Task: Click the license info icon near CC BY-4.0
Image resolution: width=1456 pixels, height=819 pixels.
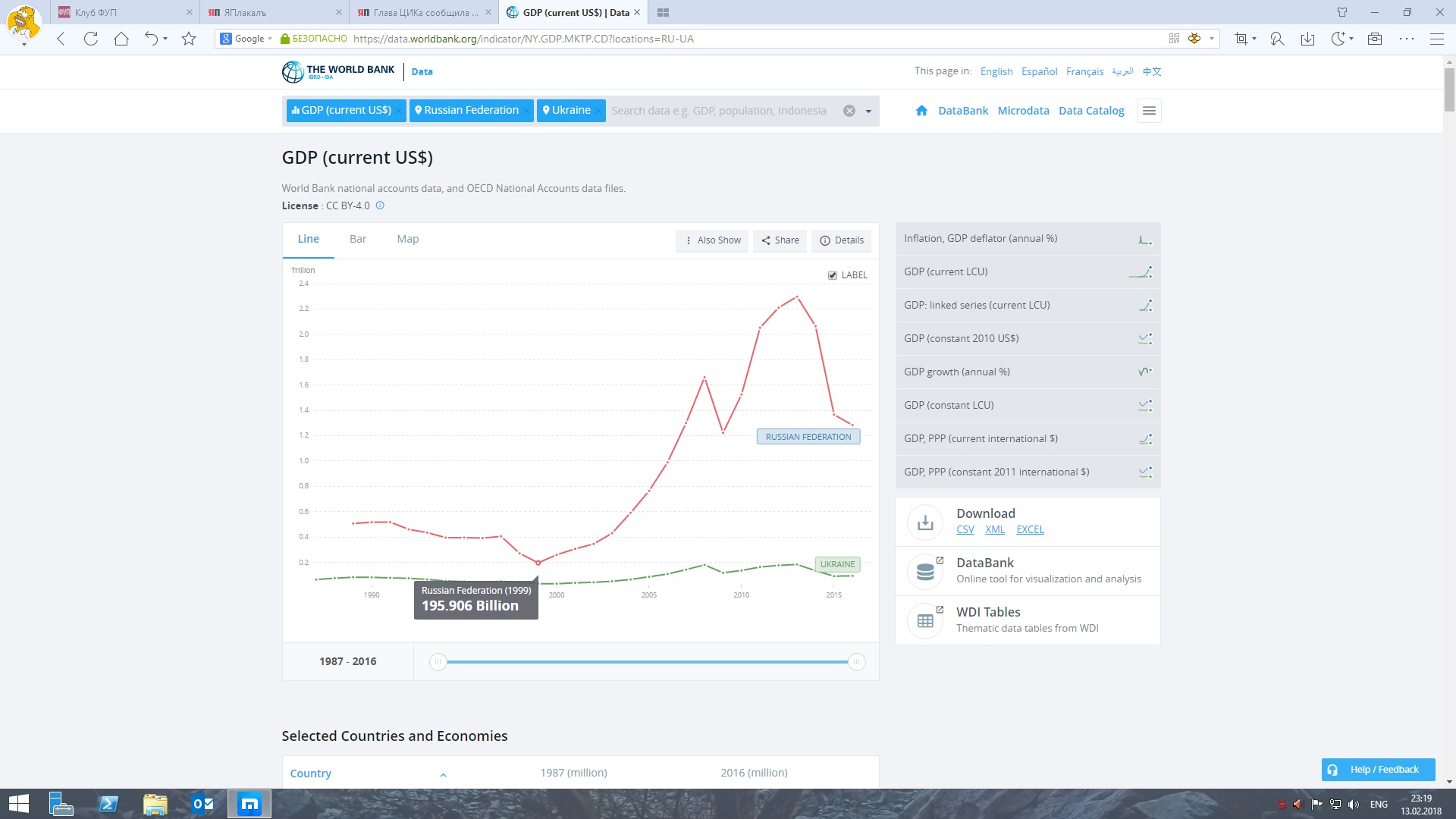Action: click(380, 206)
